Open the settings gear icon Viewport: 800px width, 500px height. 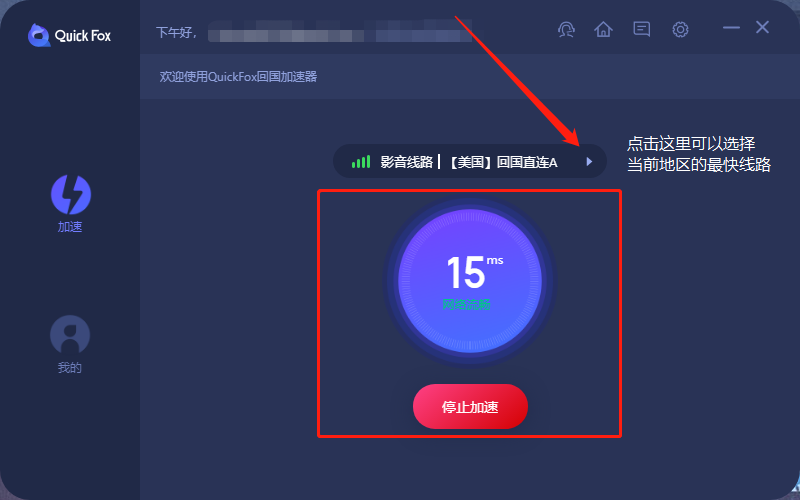pyautogui.click(x=680, y=30)
